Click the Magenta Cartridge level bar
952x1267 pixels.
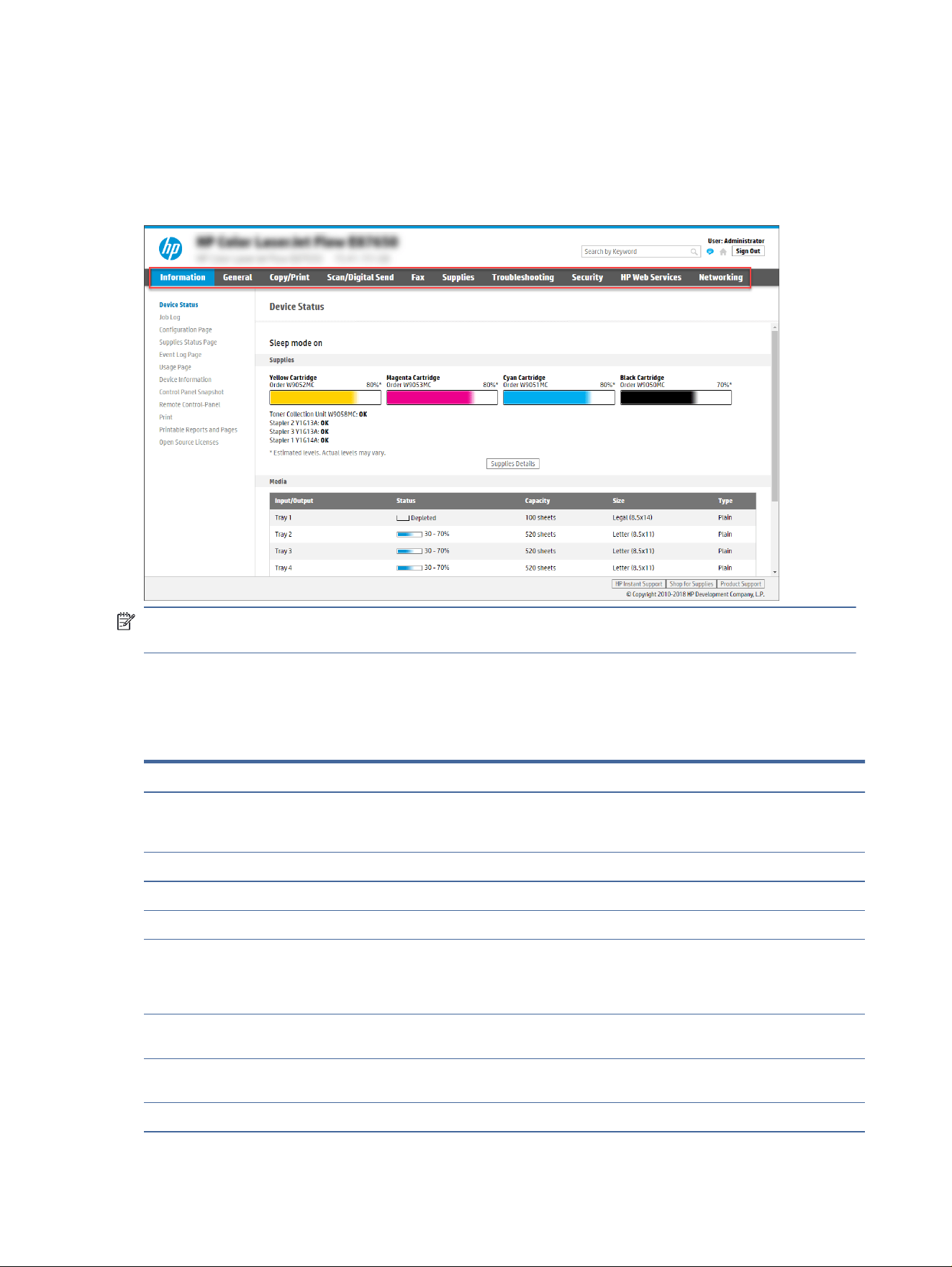[442, 398]
